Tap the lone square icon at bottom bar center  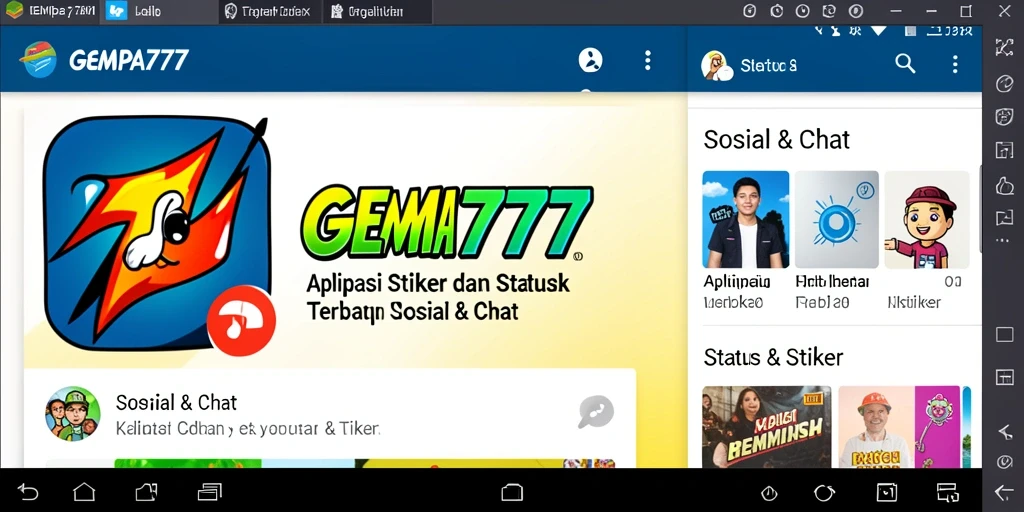(x=512, y=492)
